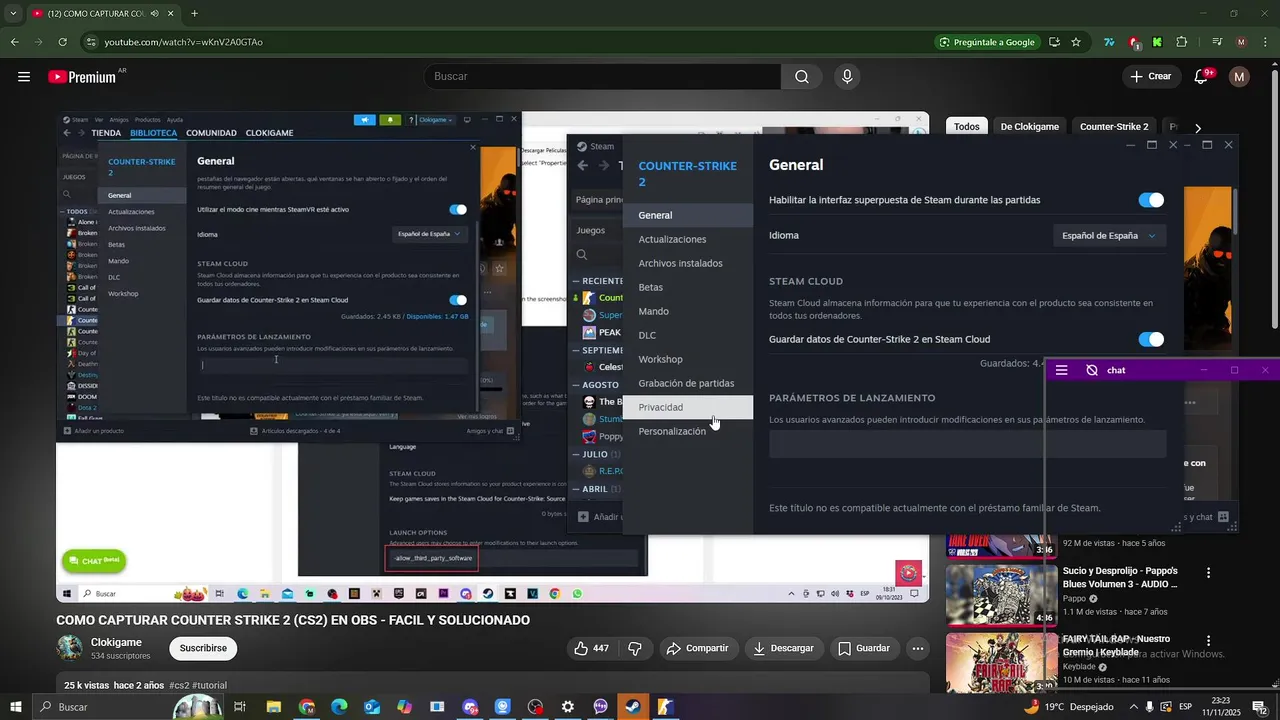Screen dimensions: 1280x720
Task: Open Personalización settings section
Action: pos(687,431)
